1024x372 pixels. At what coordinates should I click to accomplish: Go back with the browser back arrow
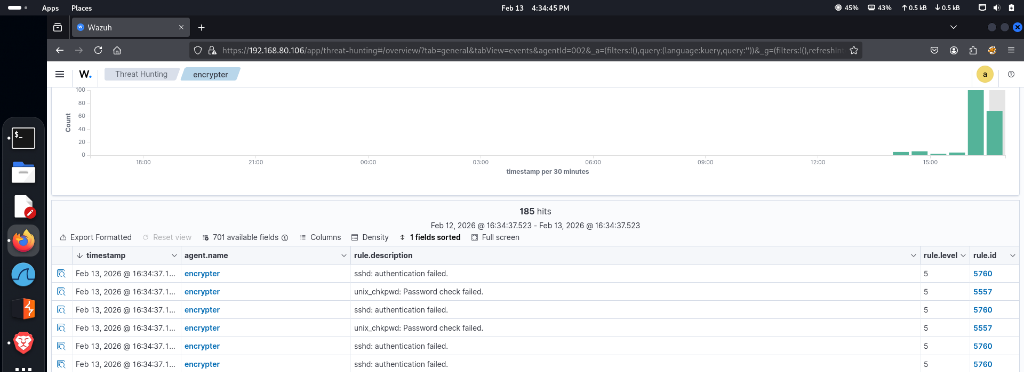(x=59, y=50)
